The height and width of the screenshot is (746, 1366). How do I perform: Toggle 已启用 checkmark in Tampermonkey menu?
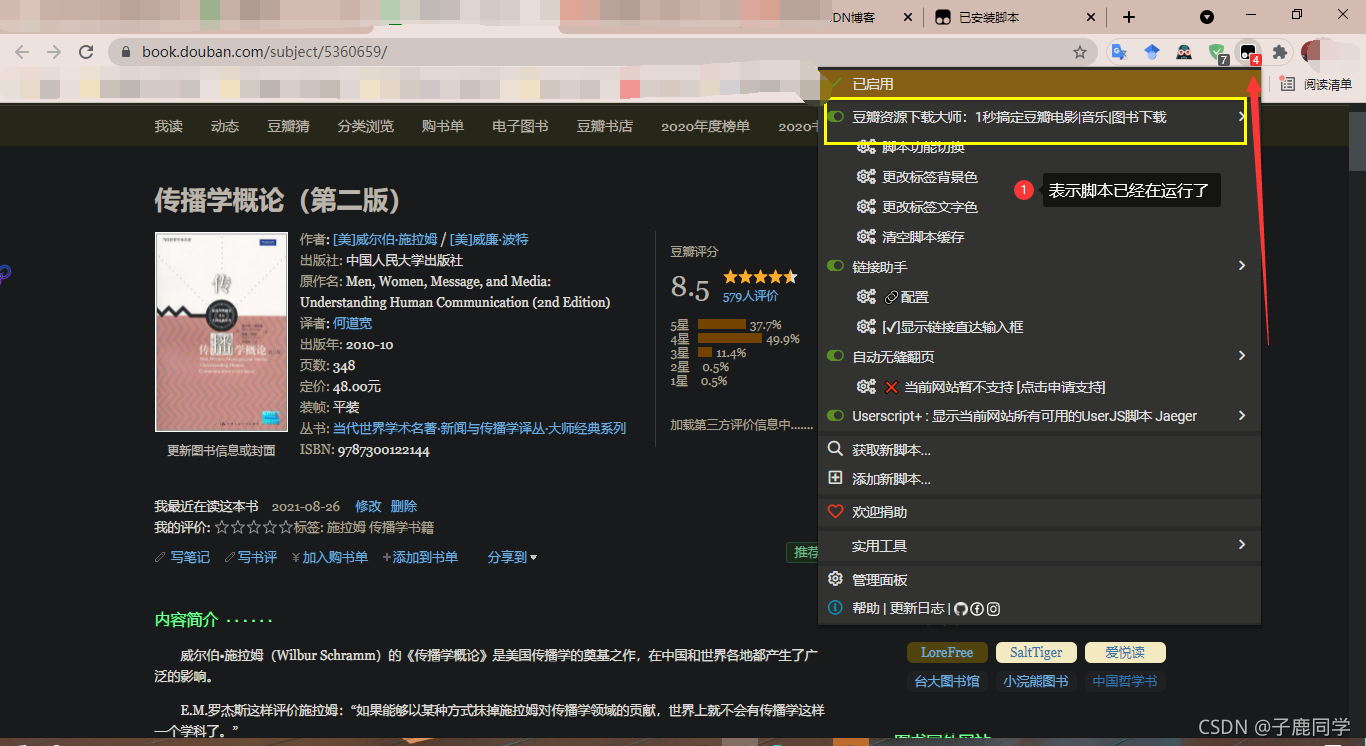[x=833, y=84]
